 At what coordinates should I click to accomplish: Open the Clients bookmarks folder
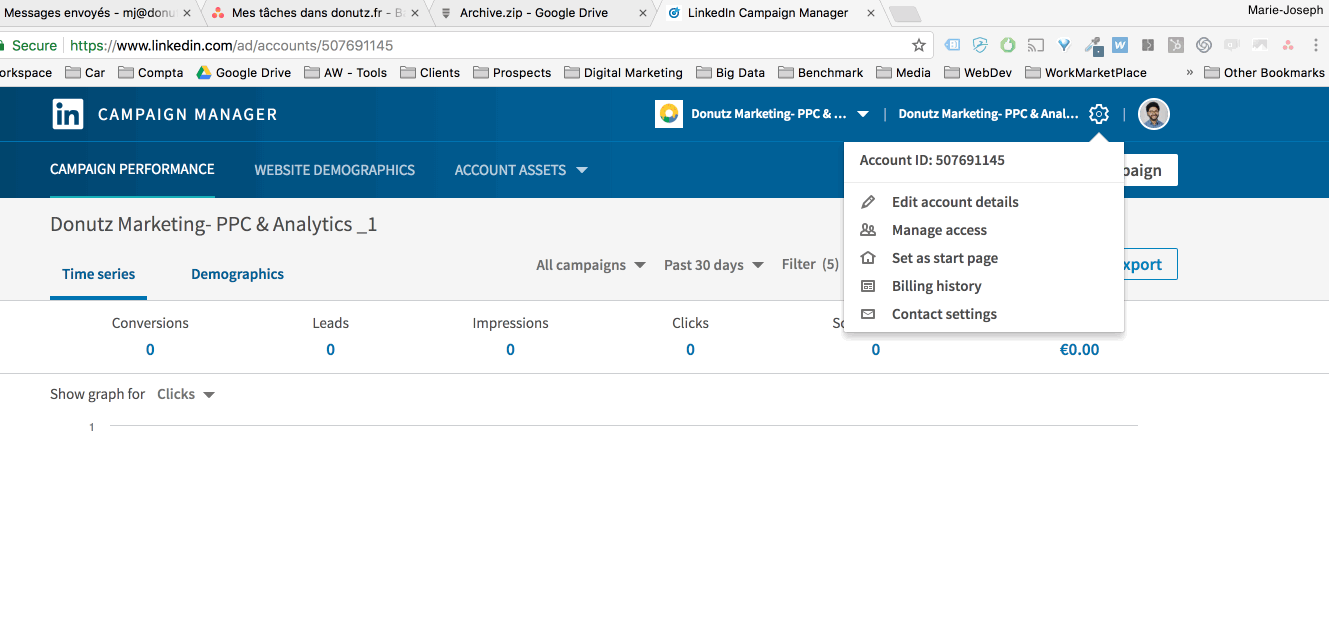pyautogui.click(x=430, y=73)
